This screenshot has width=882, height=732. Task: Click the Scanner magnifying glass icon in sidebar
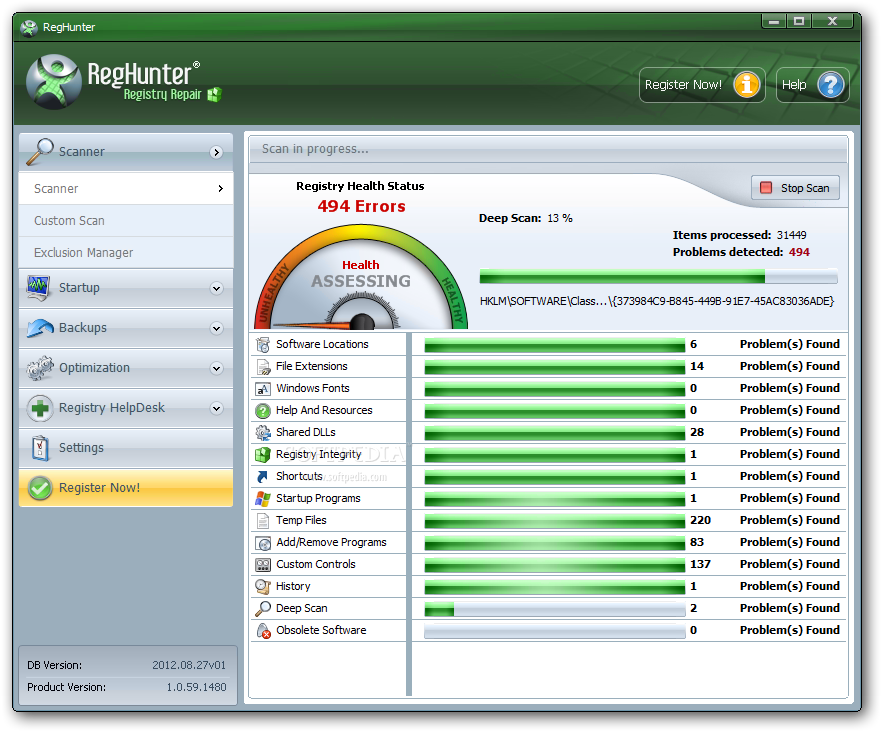click(40, 152)
